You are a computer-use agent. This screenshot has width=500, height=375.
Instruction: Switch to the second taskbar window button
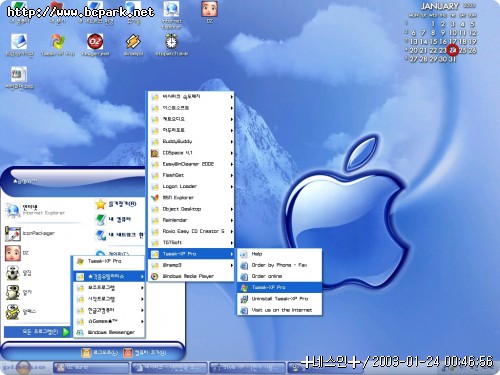pos(169,368)
